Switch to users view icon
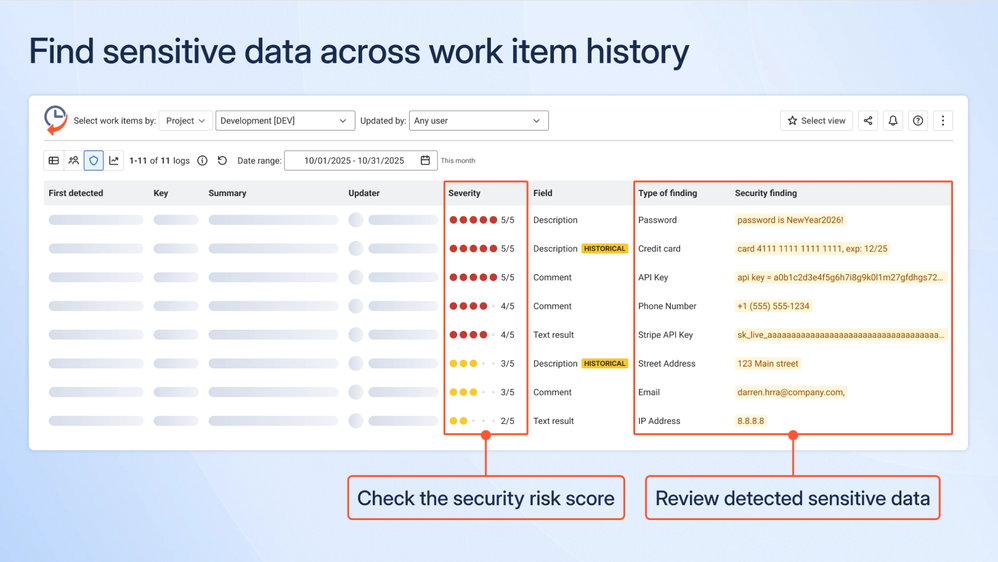This screenshot has width=998, height=562. [x=74, y=160]
